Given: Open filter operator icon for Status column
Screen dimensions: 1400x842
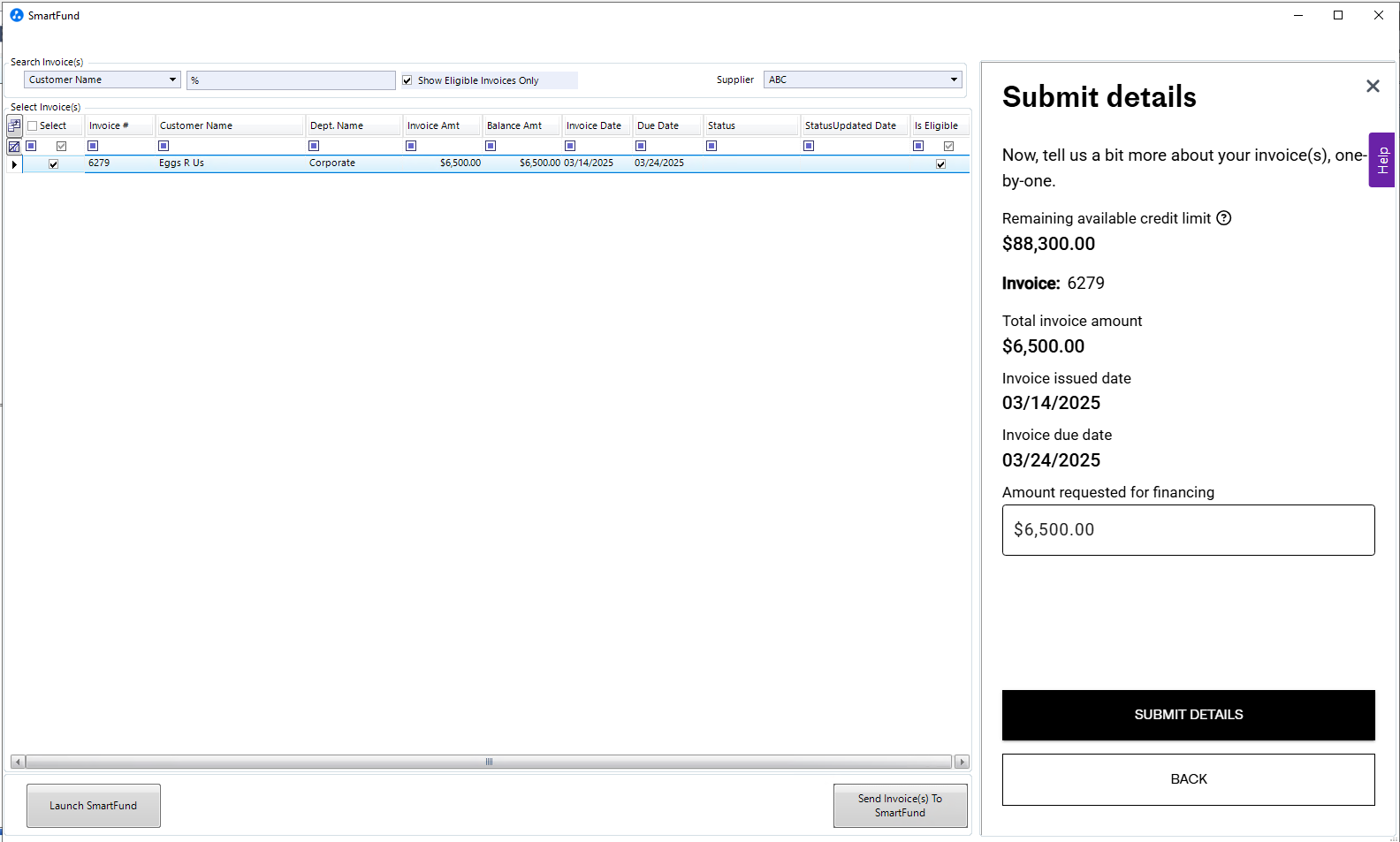Looking at the screenshot, I should tap(711, 146).
